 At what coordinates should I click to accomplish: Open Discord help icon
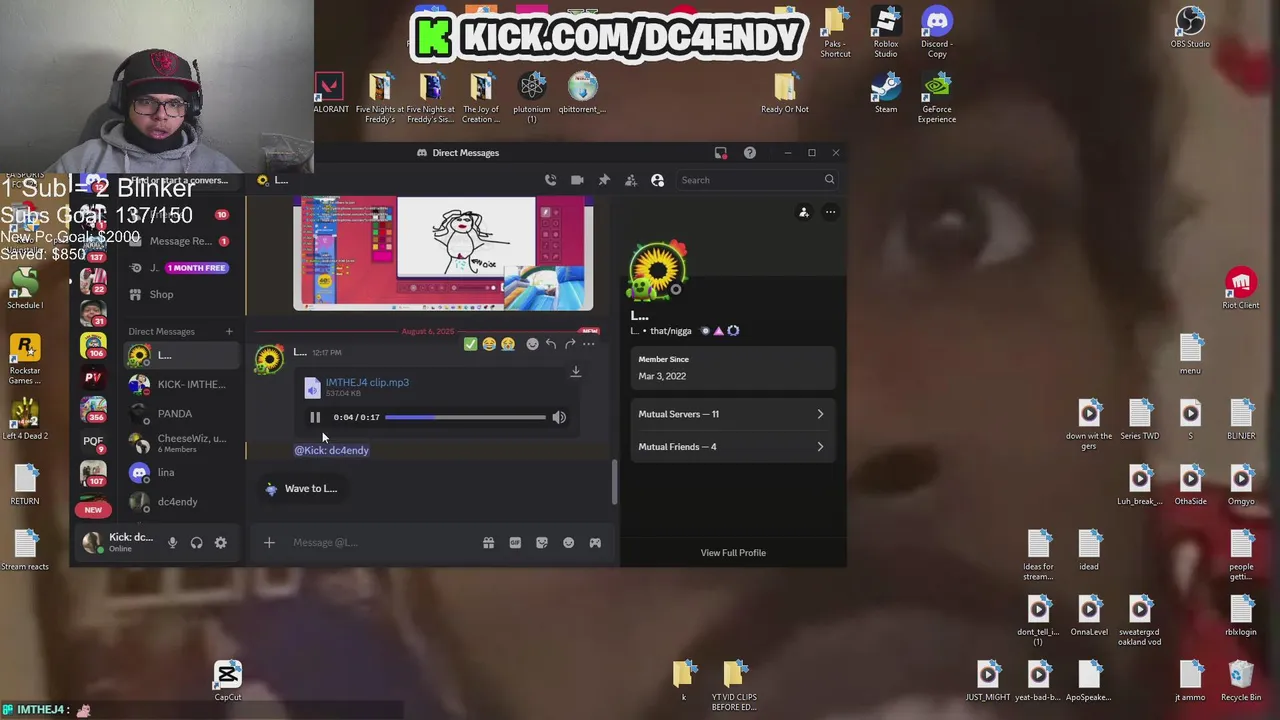pos(750,153)
